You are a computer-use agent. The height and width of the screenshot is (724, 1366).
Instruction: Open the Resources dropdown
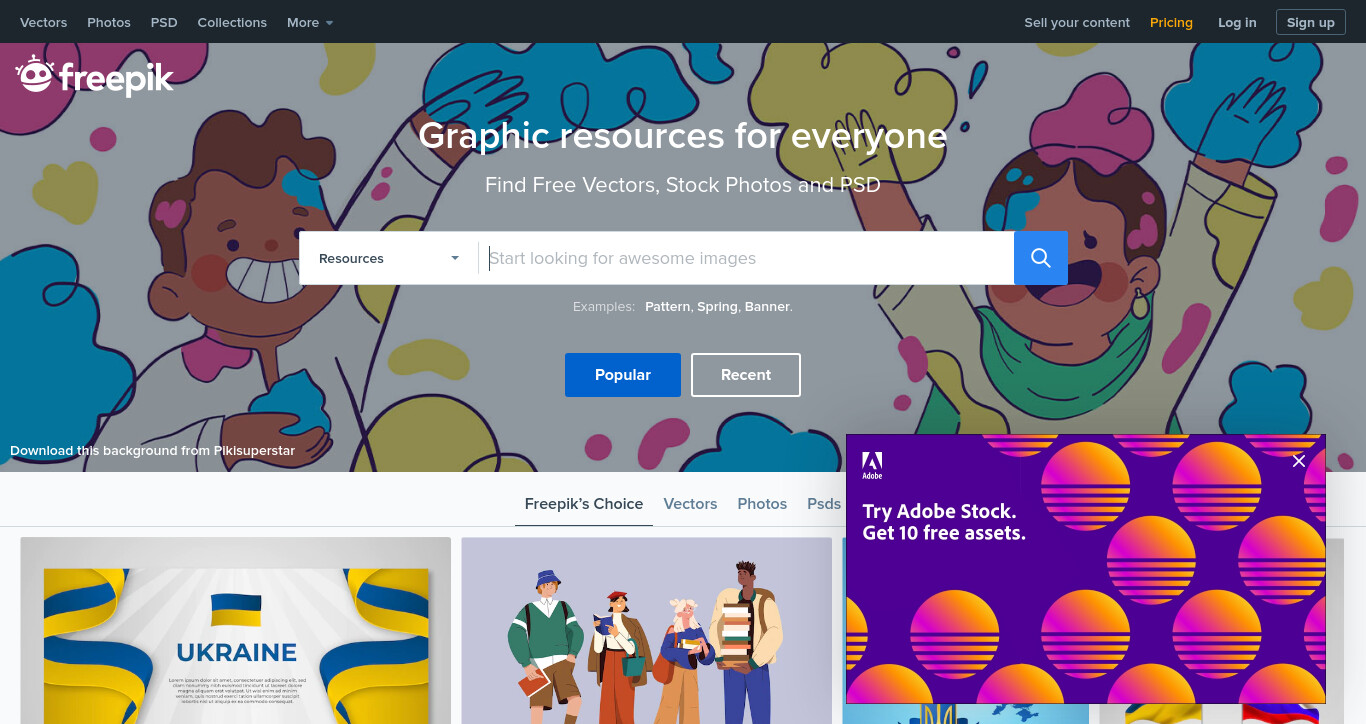[x=389, y=258]
